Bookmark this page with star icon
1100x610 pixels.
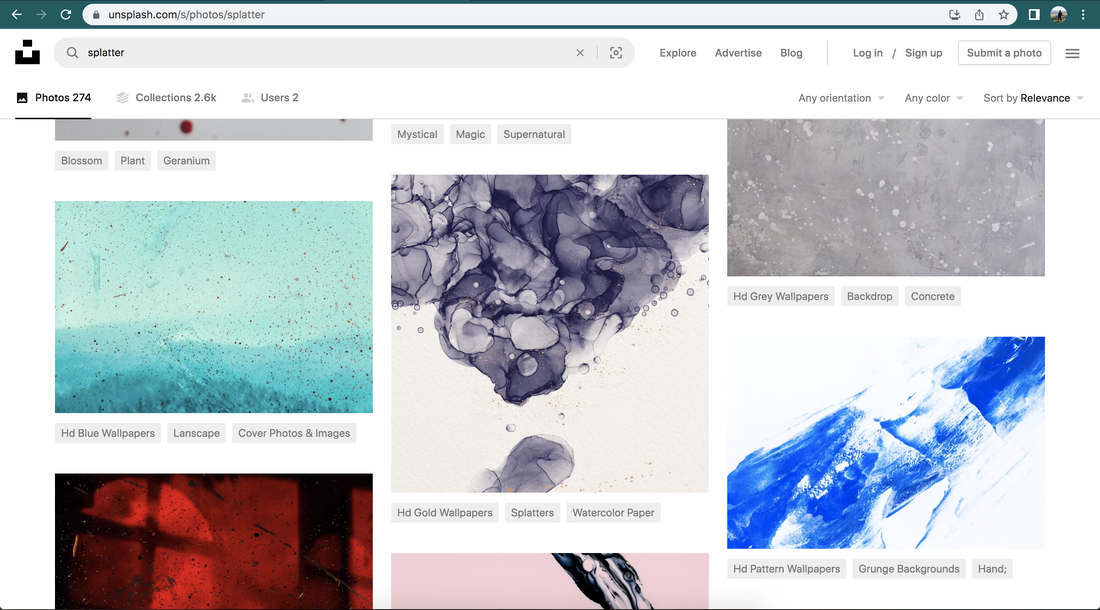coord(1004,15)
